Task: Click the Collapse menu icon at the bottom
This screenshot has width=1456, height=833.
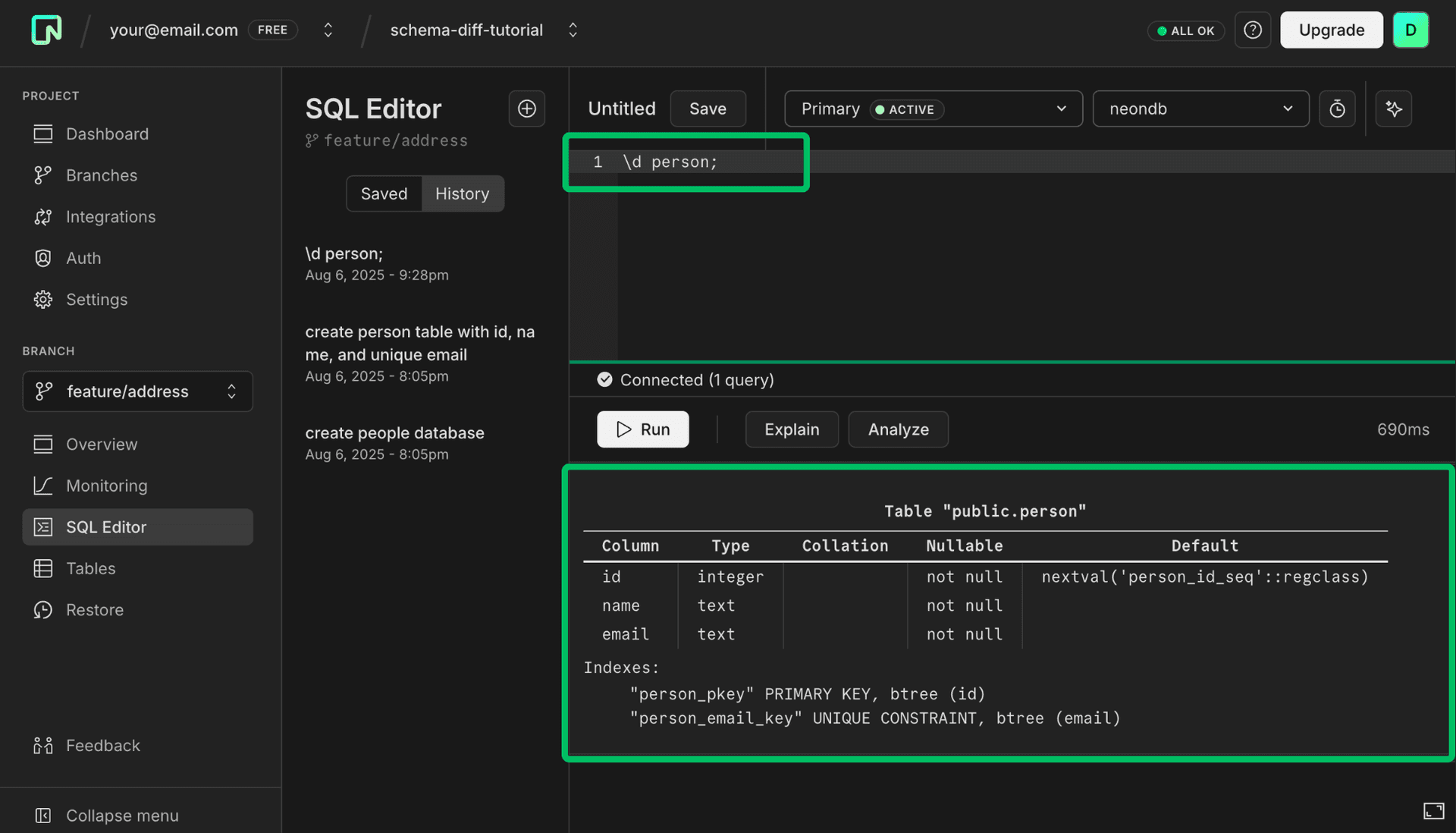Action: (43, 815)
